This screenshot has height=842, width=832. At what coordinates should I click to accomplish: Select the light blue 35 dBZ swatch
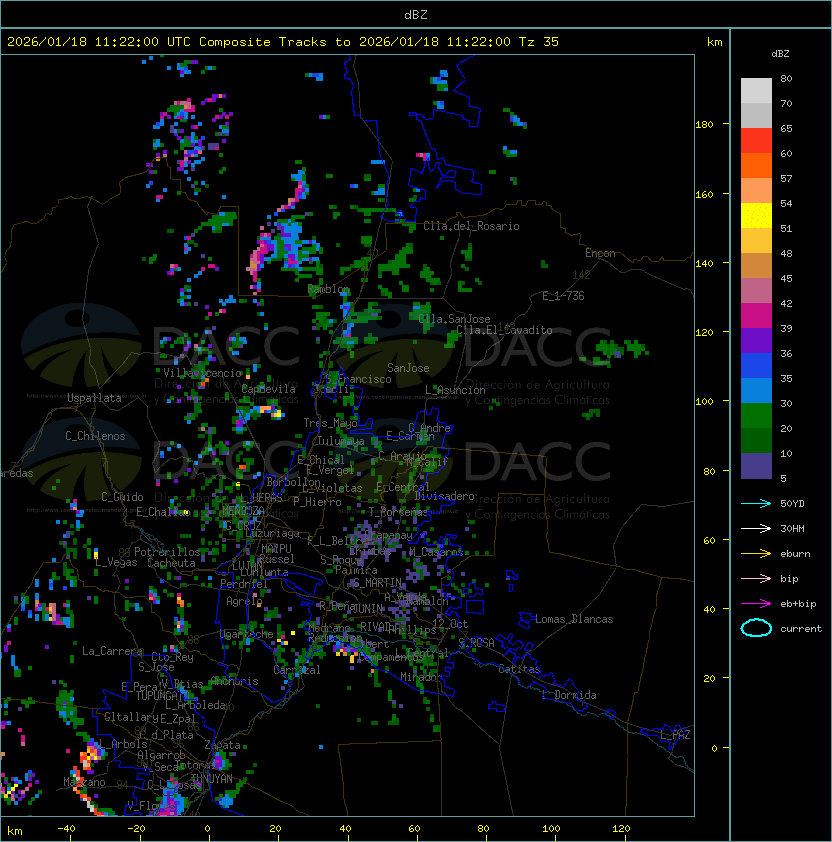click(756, 390)
